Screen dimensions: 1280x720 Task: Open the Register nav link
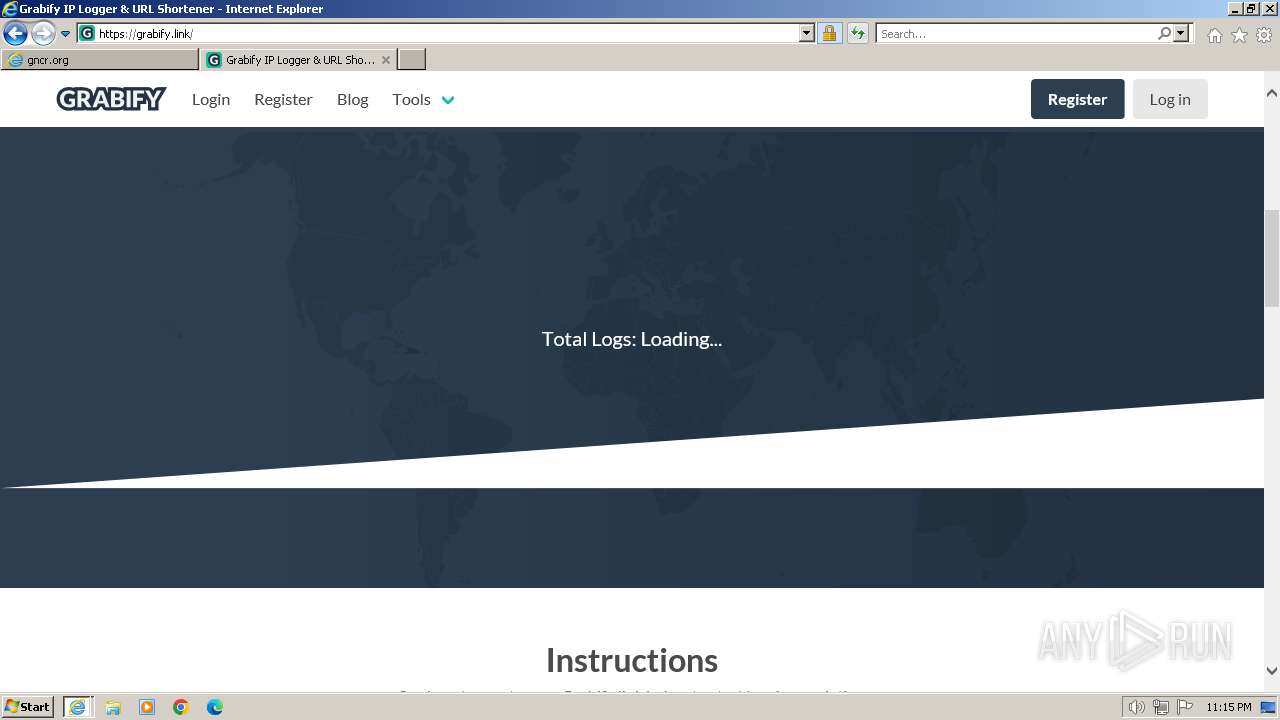tap(283, 99)
